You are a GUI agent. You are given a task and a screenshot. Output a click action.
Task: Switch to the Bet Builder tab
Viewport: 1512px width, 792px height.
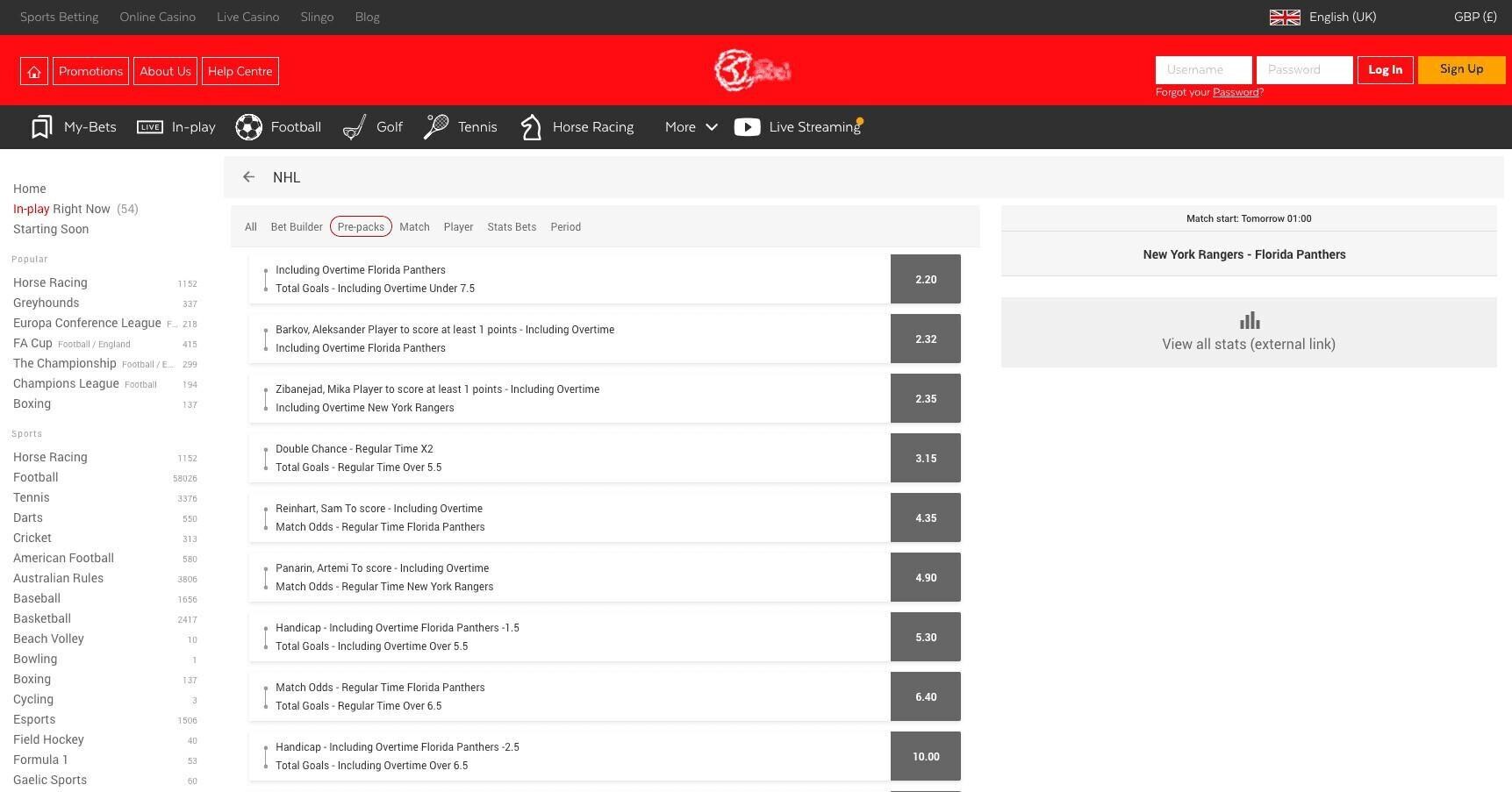pyautogui.click(x=297, y=227)
